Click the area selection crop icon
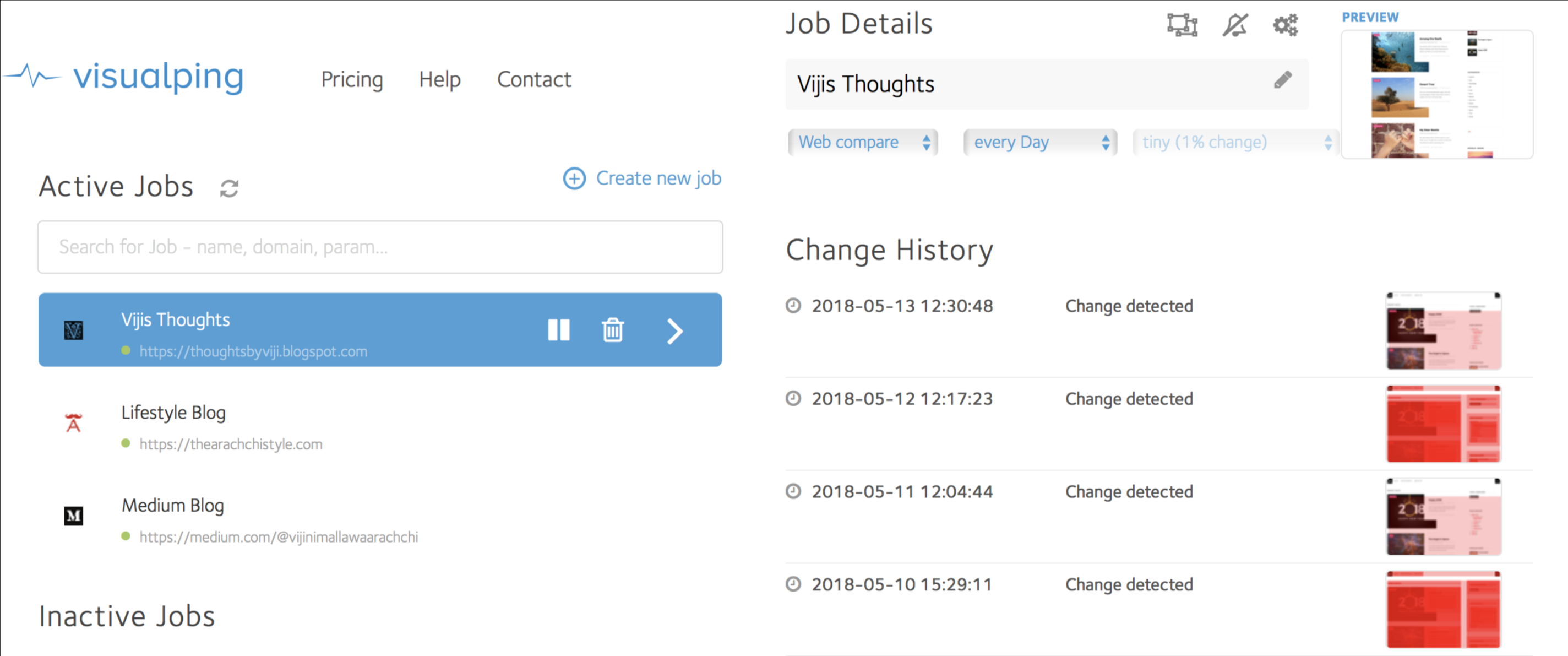The width and height of the screenshot is (1568, 656). point(1182,25)
